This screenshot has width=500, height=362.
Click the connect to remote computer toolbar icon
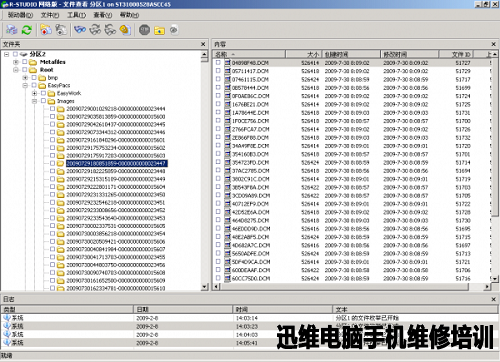coord(12,30)
